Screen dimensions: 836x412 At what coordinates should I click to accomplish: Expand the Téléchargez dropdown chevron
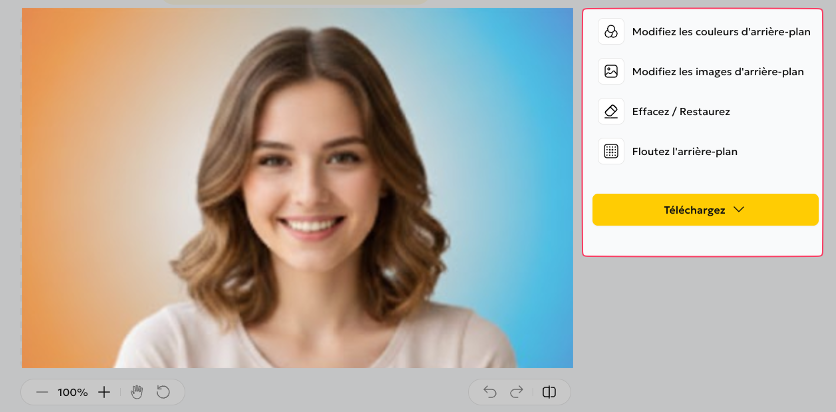click(739, 210)
